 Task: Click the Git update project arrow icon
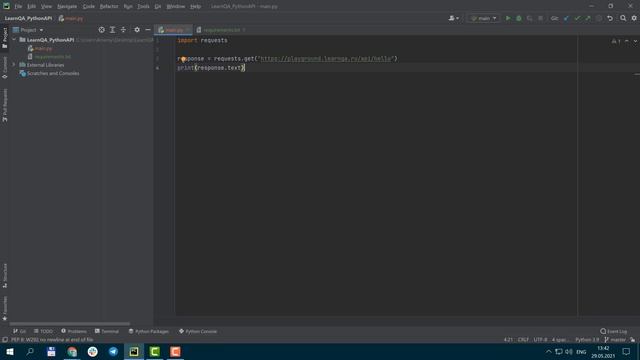(566, 18)
